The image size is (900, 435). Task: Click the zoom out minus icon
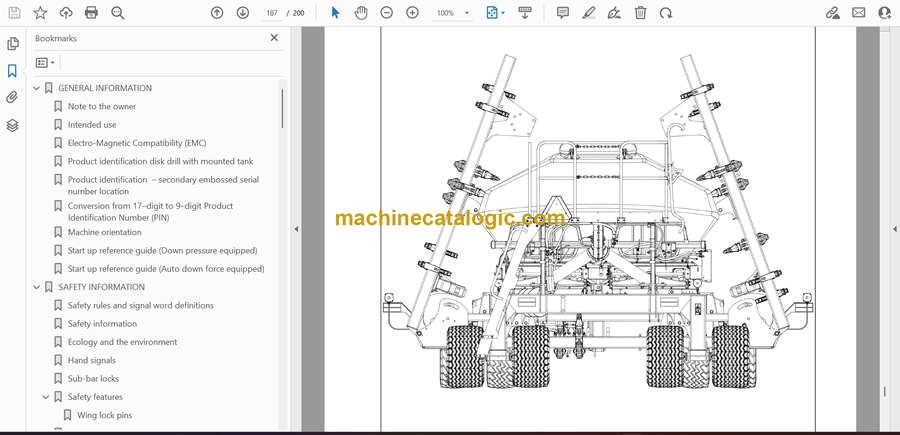point(386,13)
